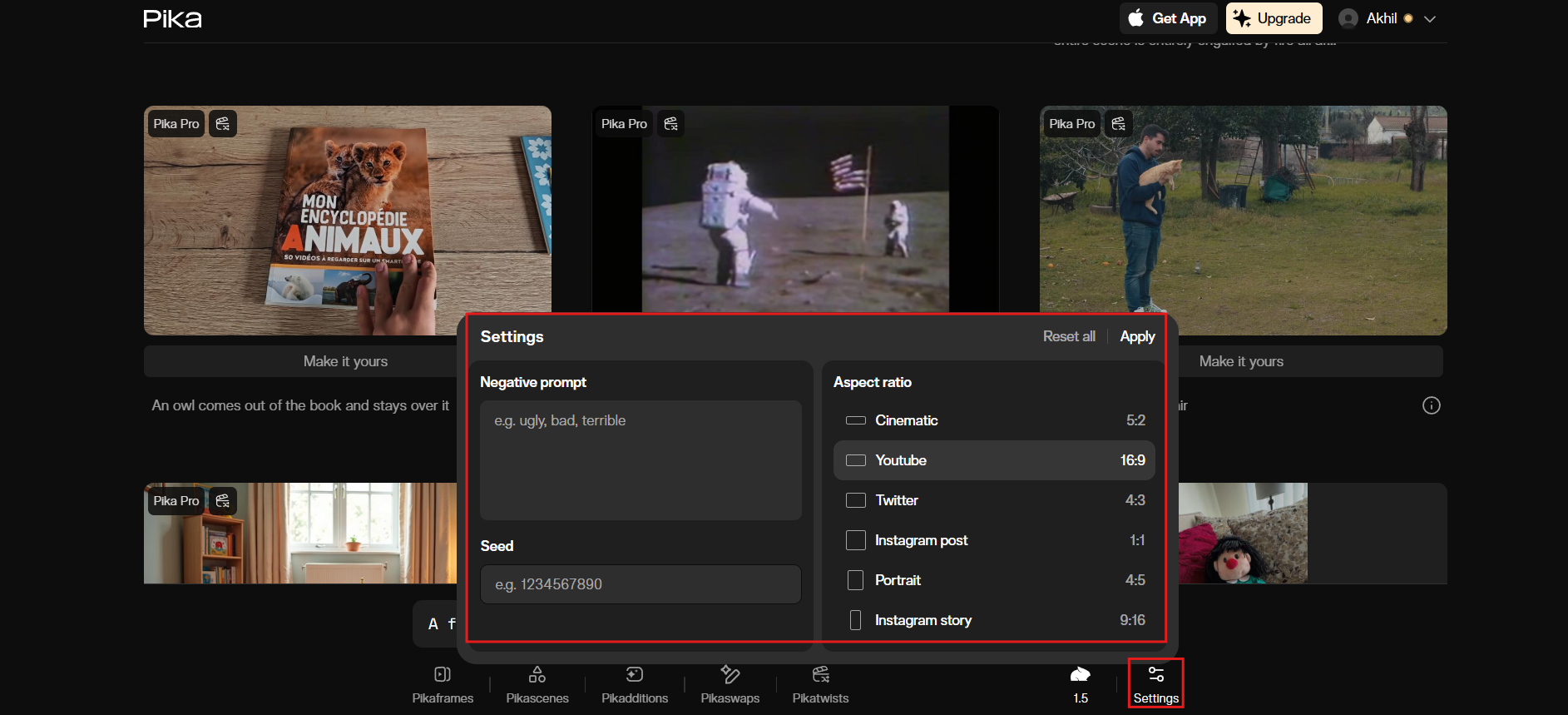The width and height of the screenshot is (1568, 715).
Task: Open the Pikaframes tool
Action: click(443, 685)
